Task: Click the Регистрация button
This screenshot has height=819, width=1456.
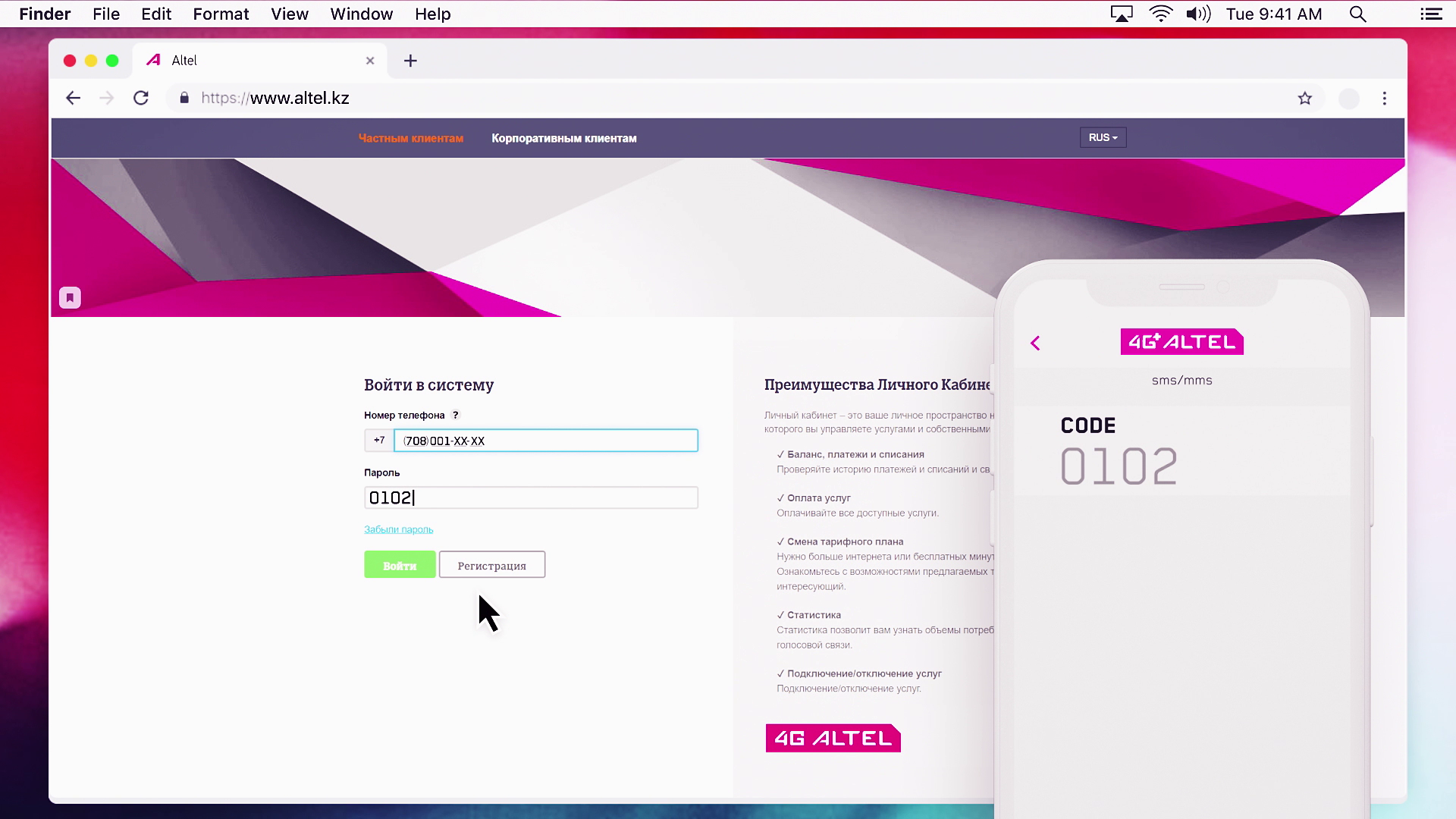Action: tap(491, 565)
